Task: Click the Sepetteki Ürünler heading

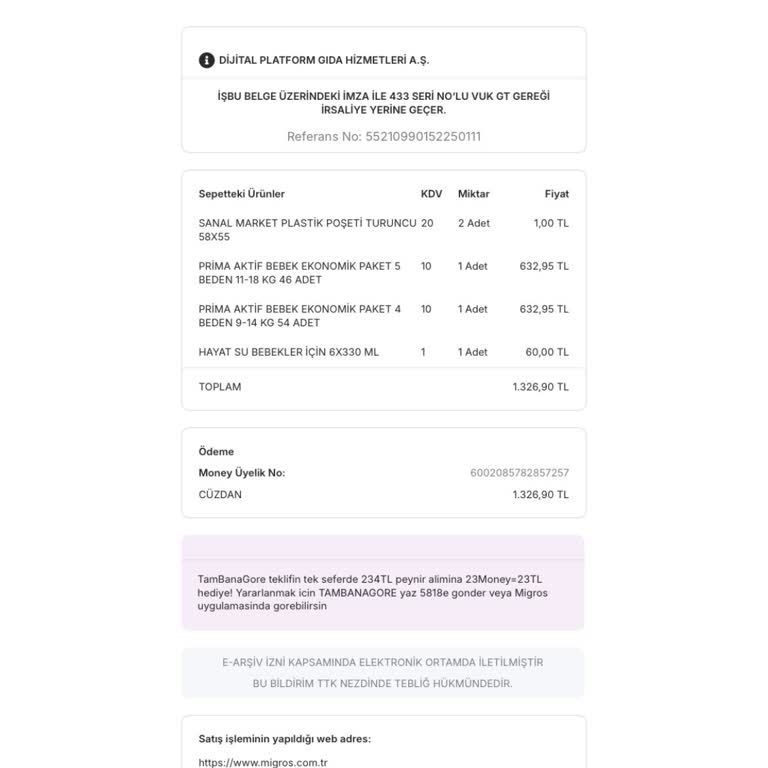Action: click(x=241, y=194)
